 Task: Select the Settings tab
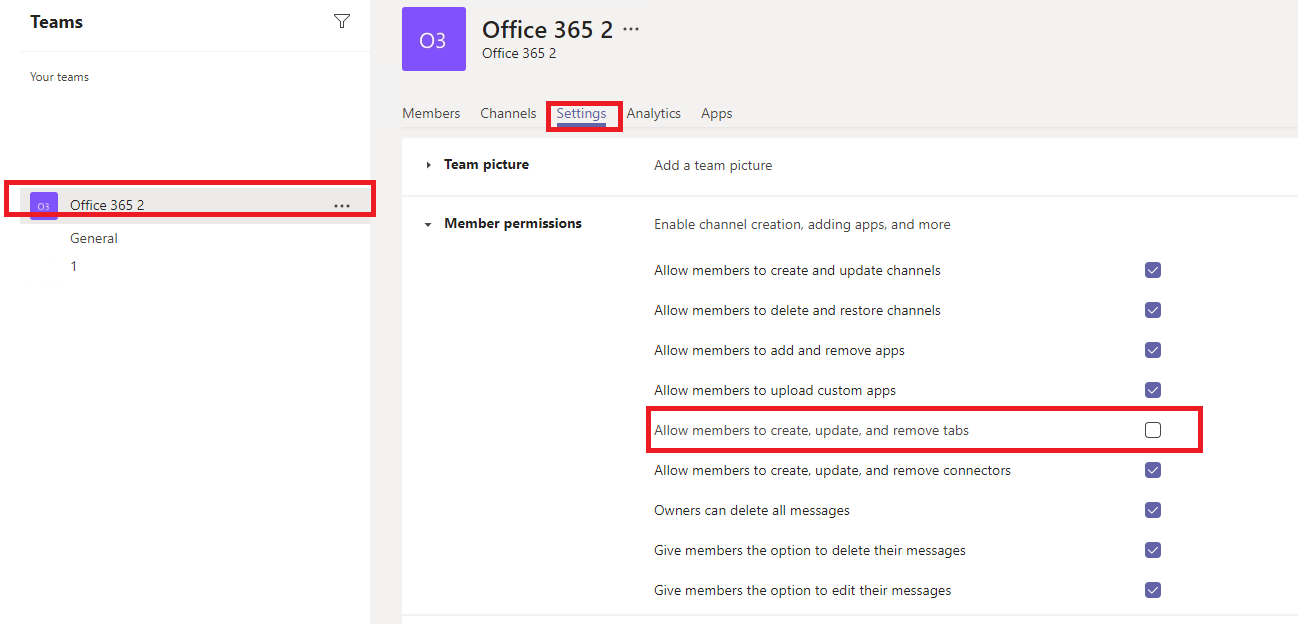[x=581, y=113]
